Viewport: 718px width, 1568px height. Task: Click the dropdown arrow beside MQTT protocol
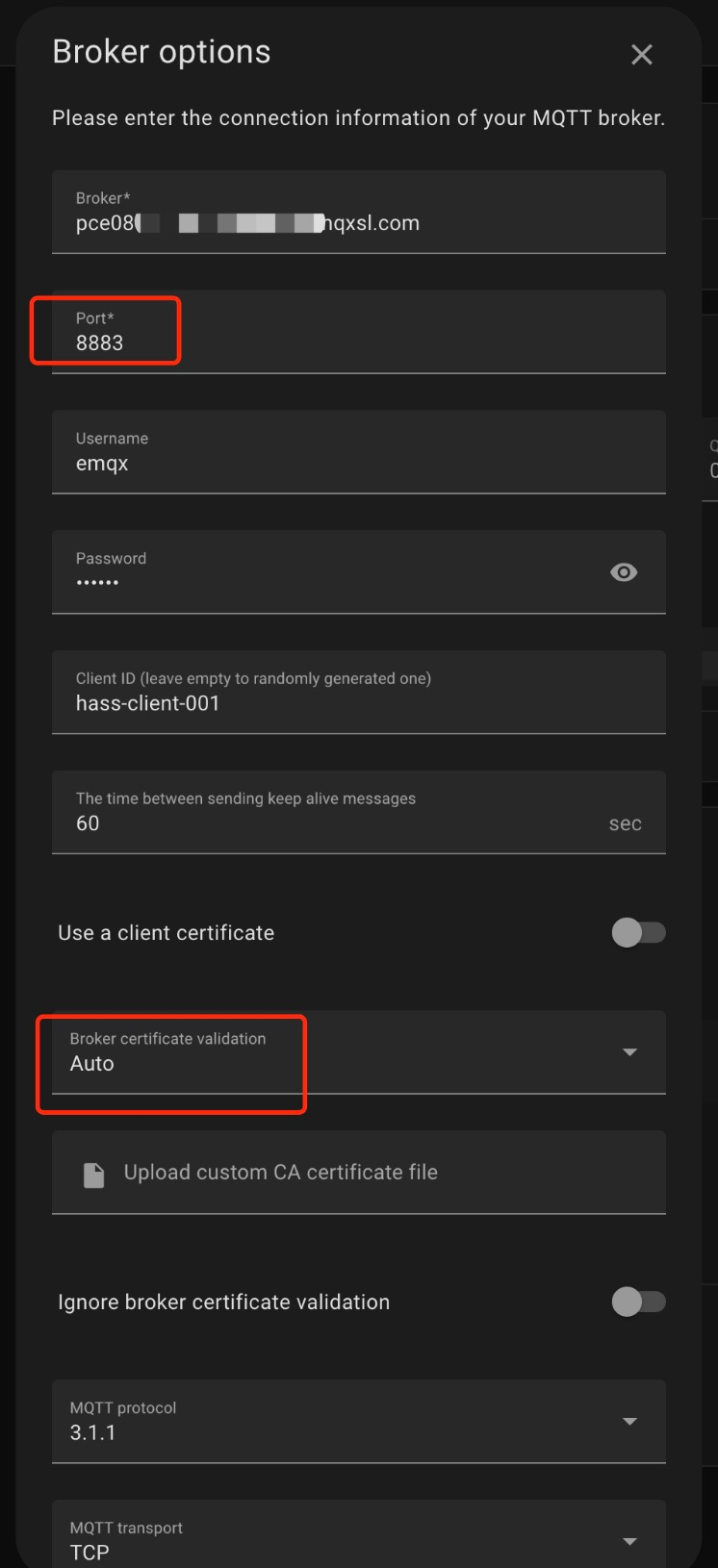tap(629, 1421)
